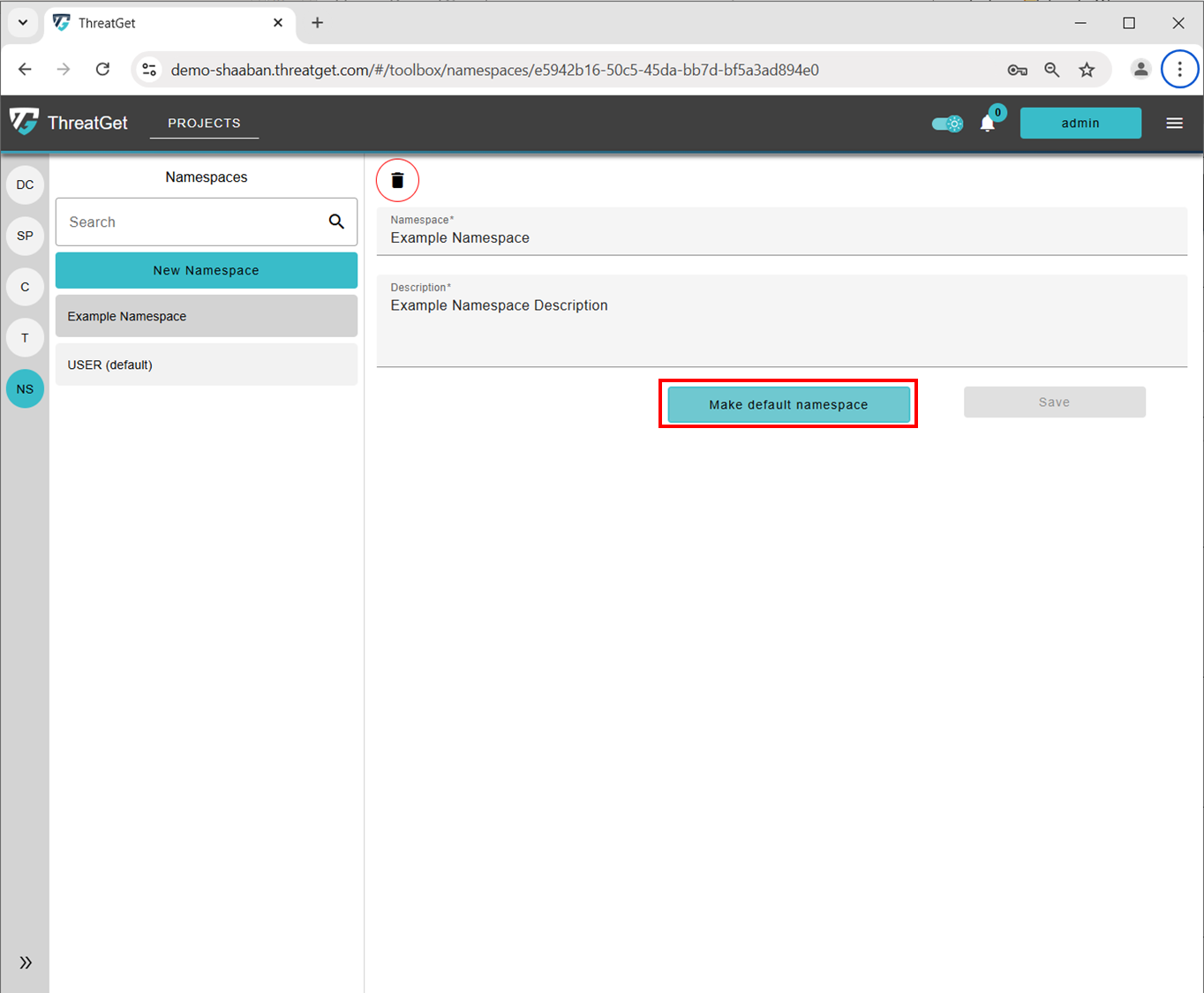Expand the collapsed sidebar with the double-arrow chevron
This screenshot has width=1204, height=993.
tap(25, 962)
